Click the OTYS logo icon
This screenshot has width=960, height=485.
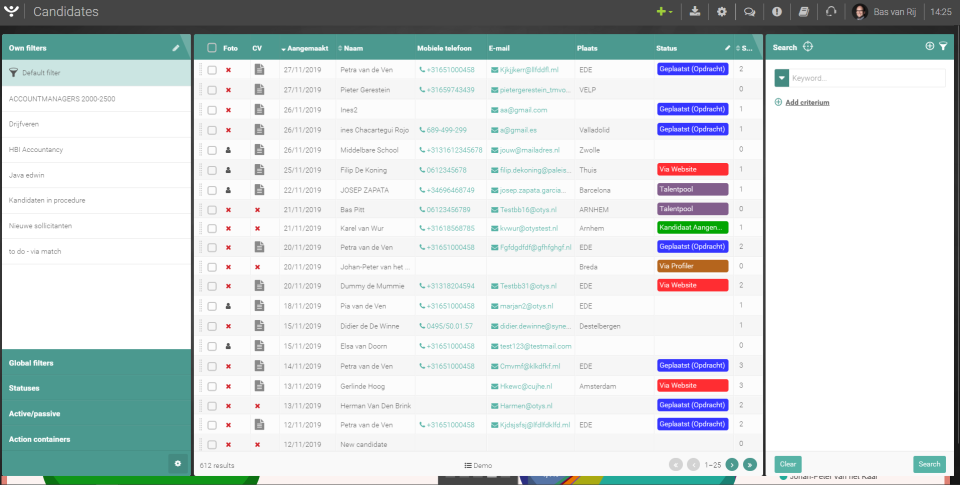pos(11,11)
